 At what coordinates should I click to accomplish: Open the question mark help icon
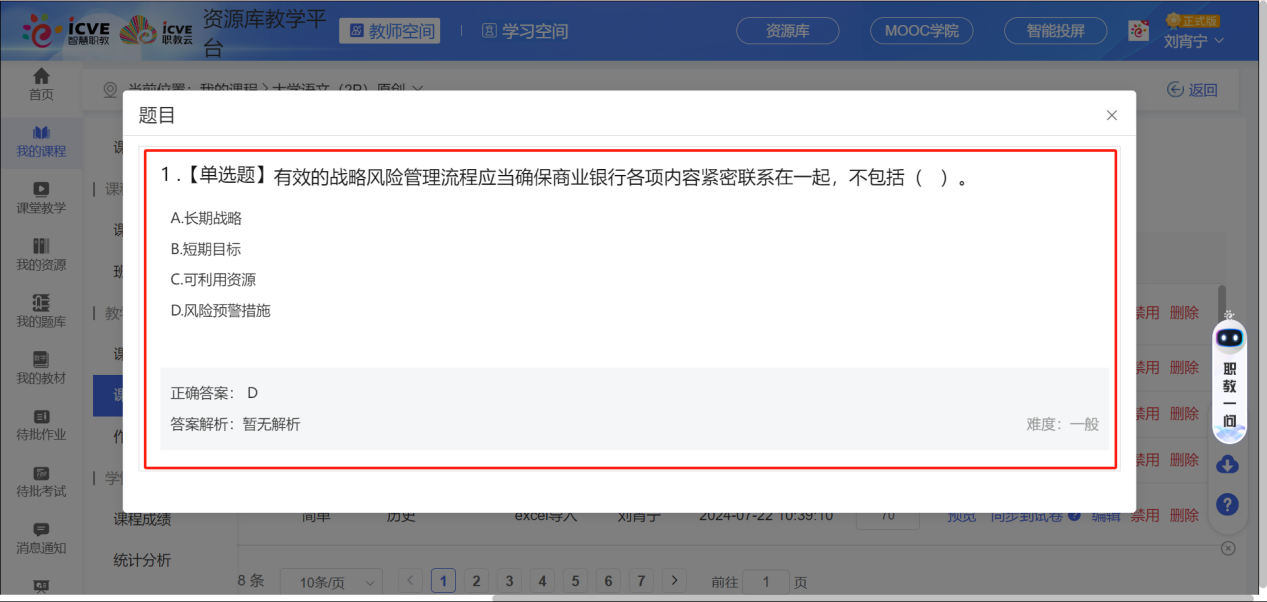[1228, 505]
